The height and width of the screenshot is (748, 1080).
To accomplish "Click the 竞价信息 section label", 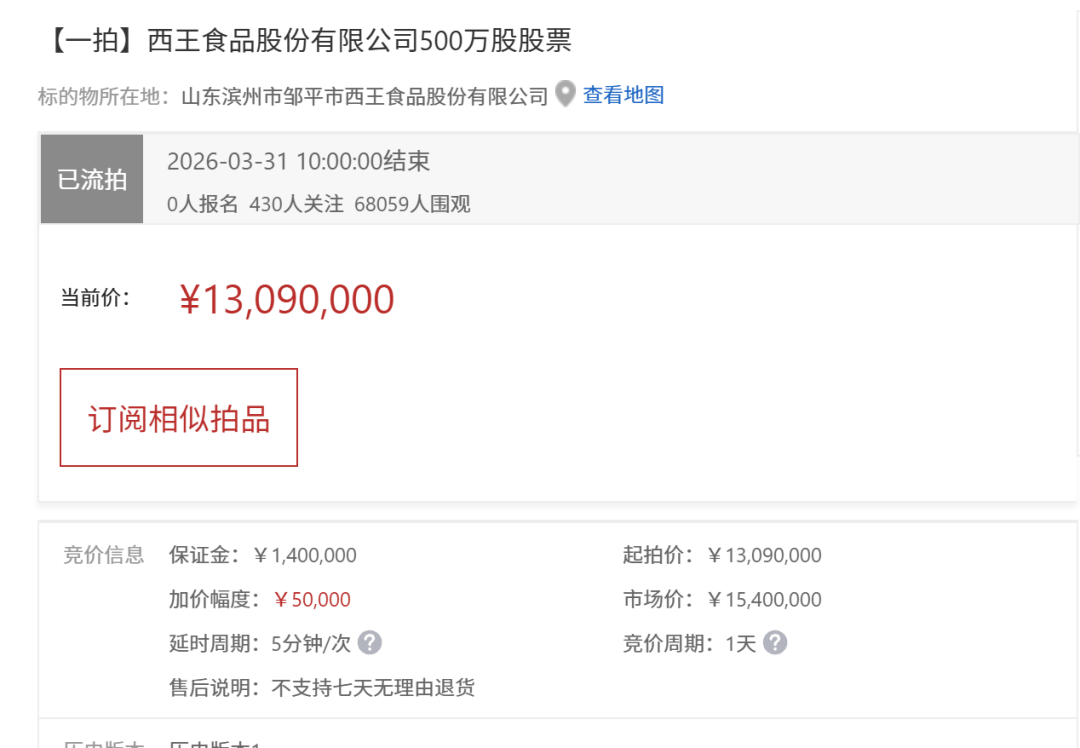I will point(104,555).
